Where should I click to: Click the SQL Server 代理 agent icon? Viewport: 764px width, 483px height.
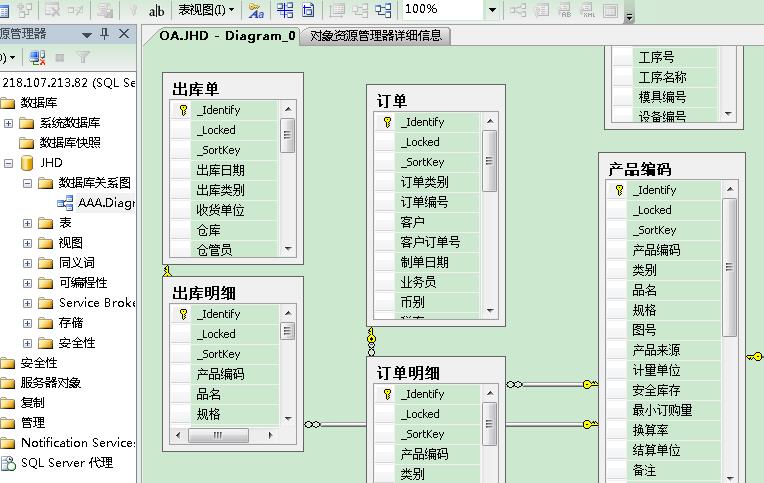click(x=8, y=463)
